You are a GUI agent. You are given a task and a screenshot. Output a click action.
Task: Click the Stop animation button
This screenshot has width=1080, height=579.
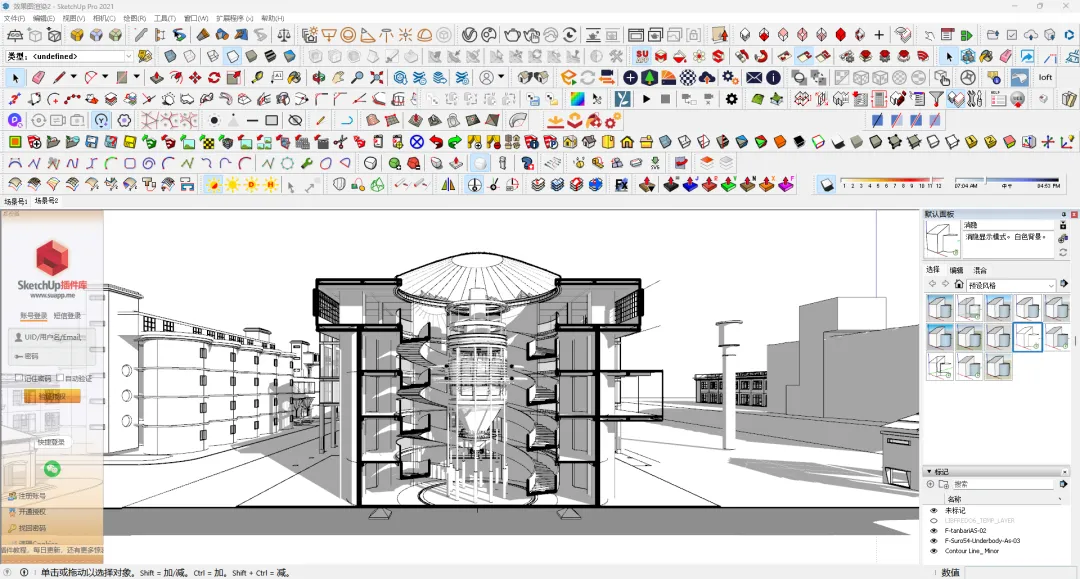665,99
